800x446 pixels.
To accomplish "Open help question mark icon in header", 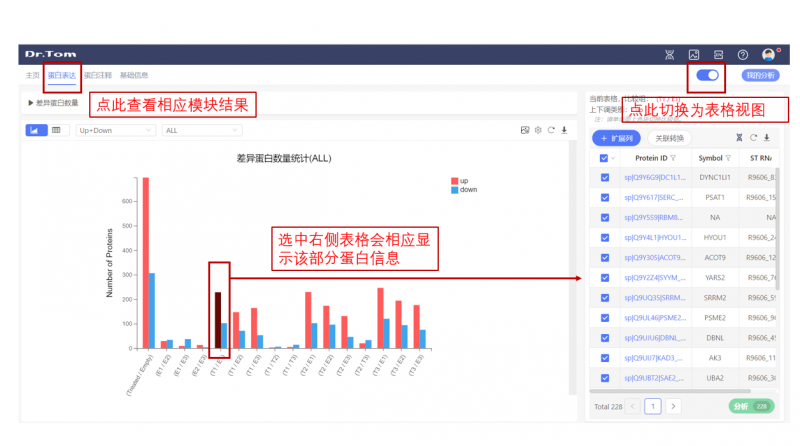I will [743, 54].
